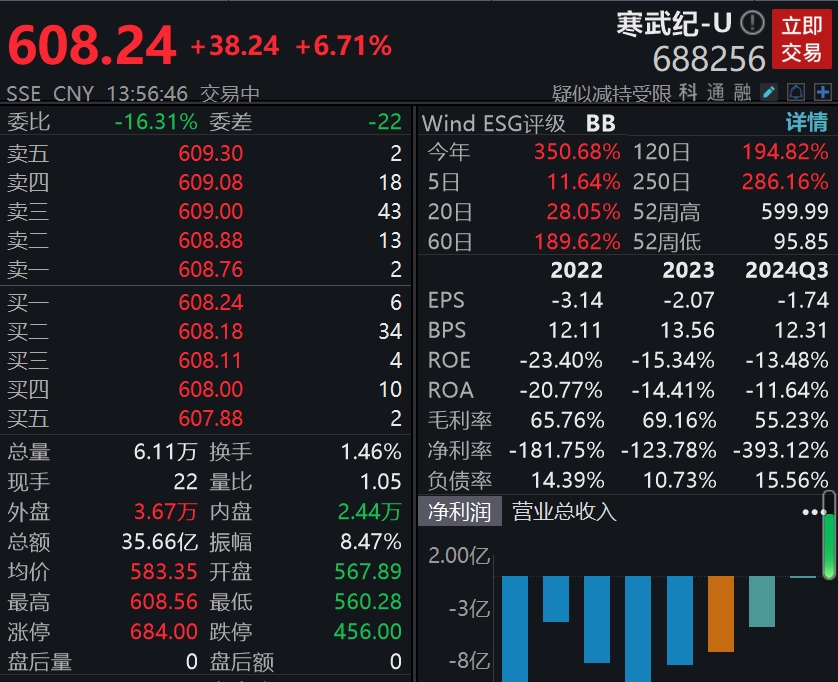Image resolution: width=838 pixels, height=682 pixels.
Task: Click the 2022 column header
Action: [x=577, y=270]
